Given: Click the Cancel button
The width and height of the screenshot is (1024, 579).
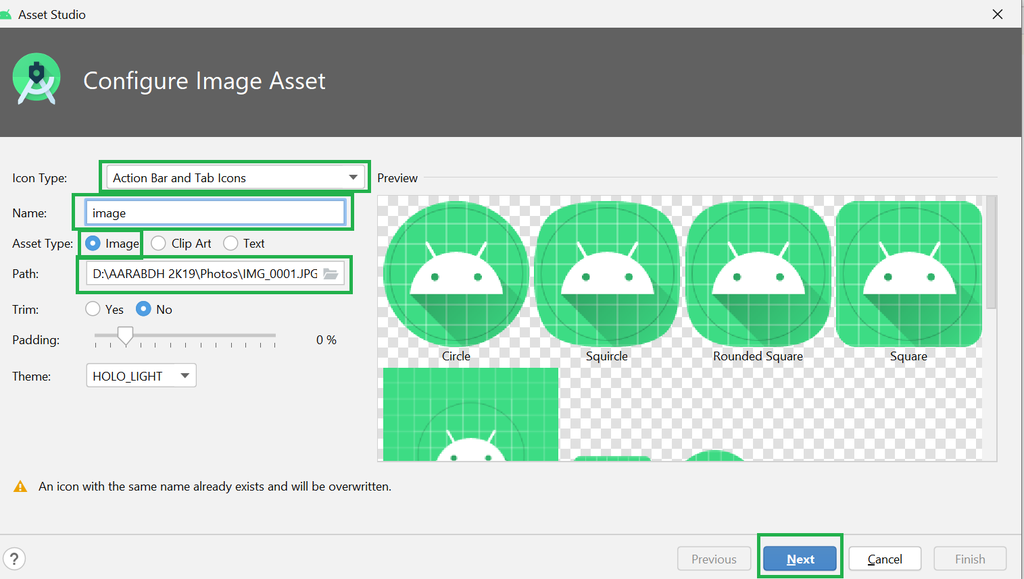Looking at the screenshot, I should [x=885, y=559].
